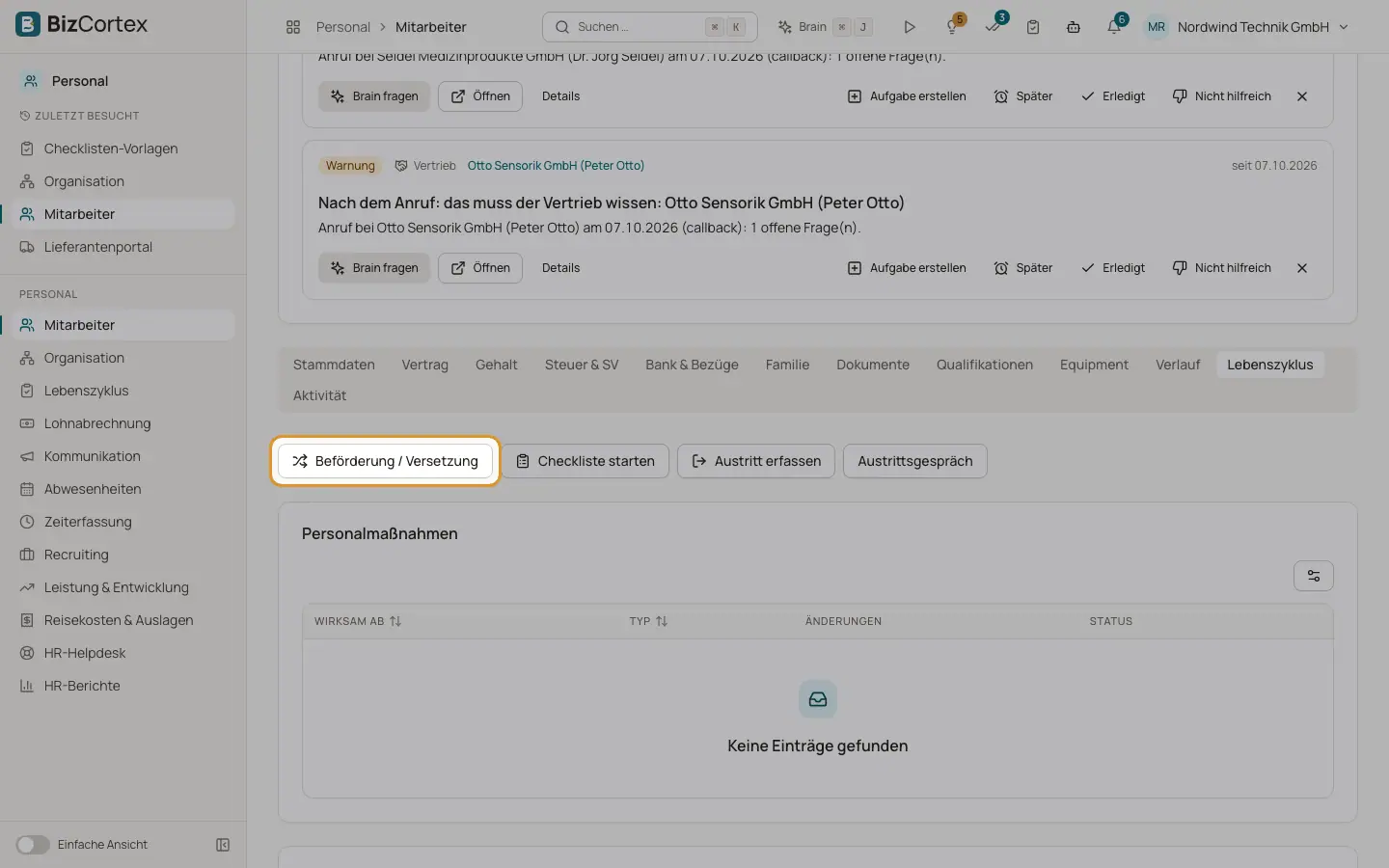Mark Otto Sensorik card as Erledigt
Screen dimensions: 1389x868
pos(1113,268)
